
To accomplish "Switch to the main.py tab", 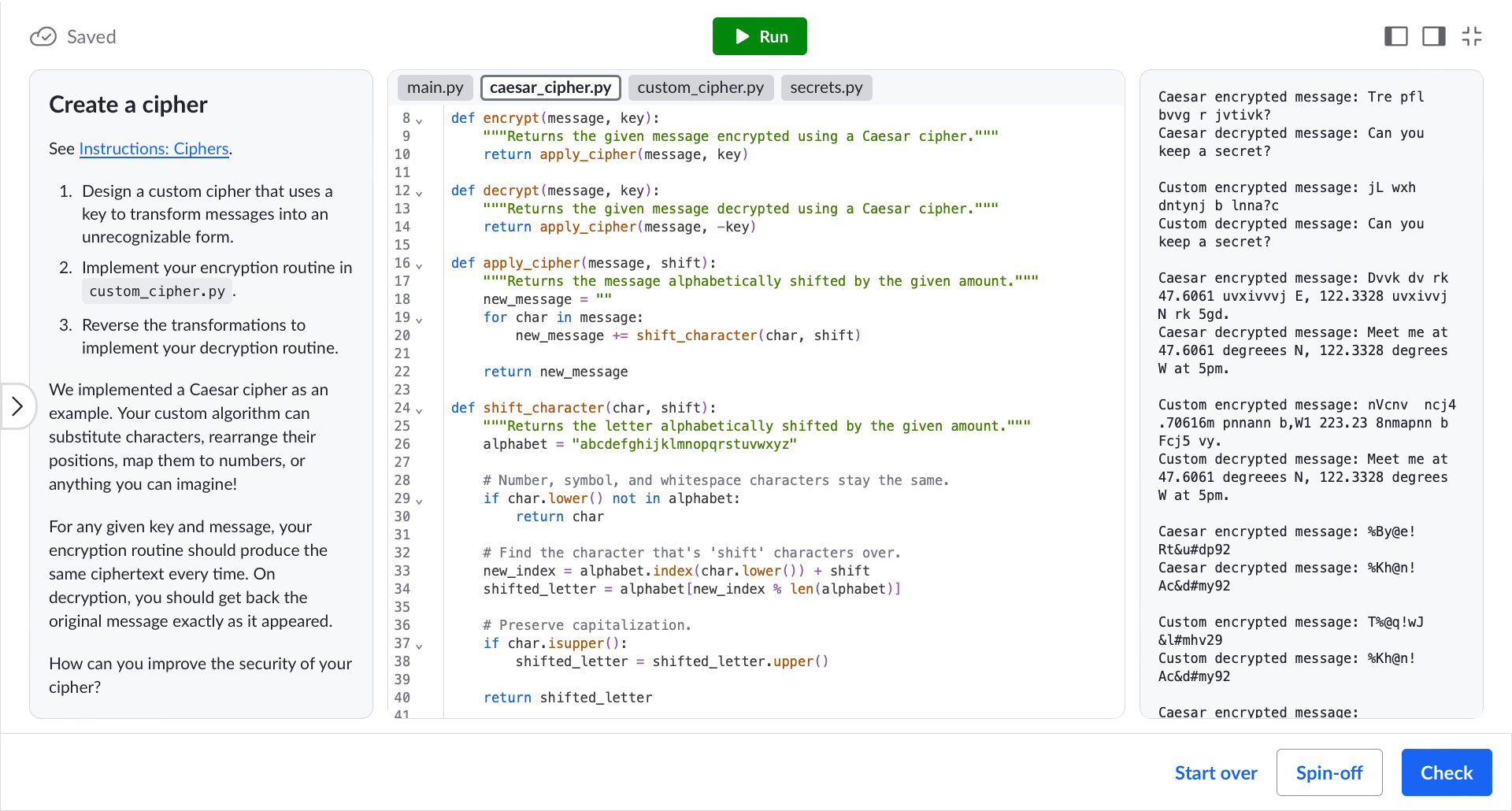I will 435,87.
